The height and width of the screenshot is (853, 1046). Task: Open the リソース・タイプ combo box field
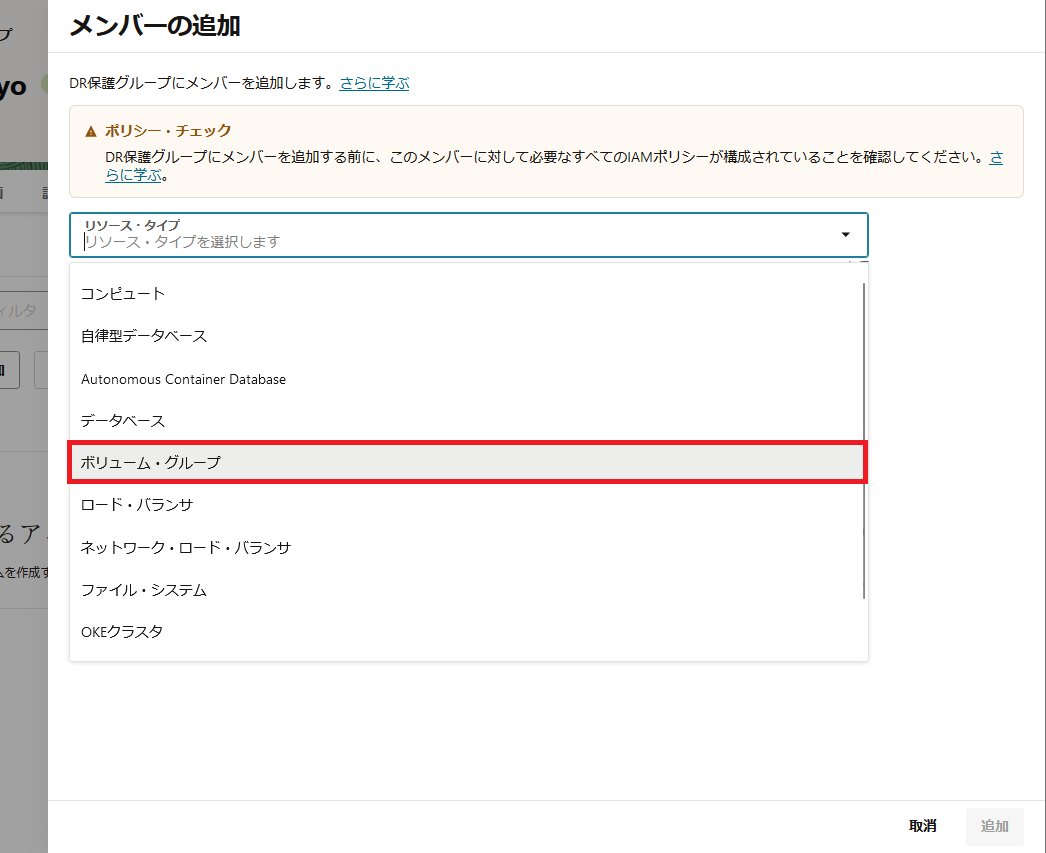(450, 235)
